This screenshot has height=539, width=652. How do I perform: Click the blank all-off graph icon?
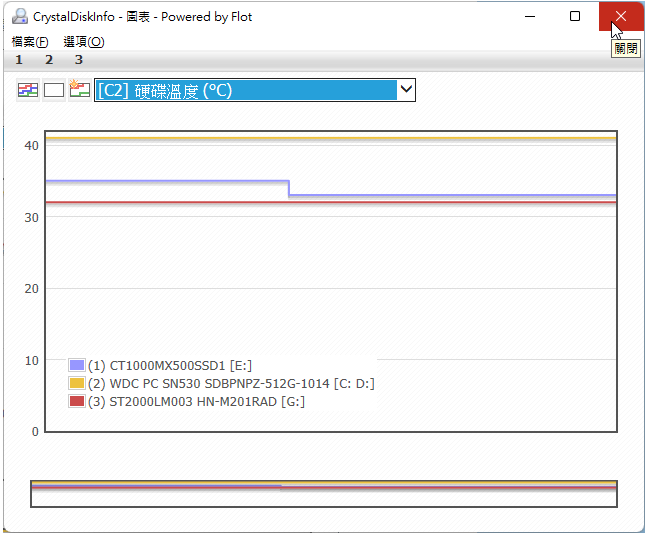click(54, 90)
